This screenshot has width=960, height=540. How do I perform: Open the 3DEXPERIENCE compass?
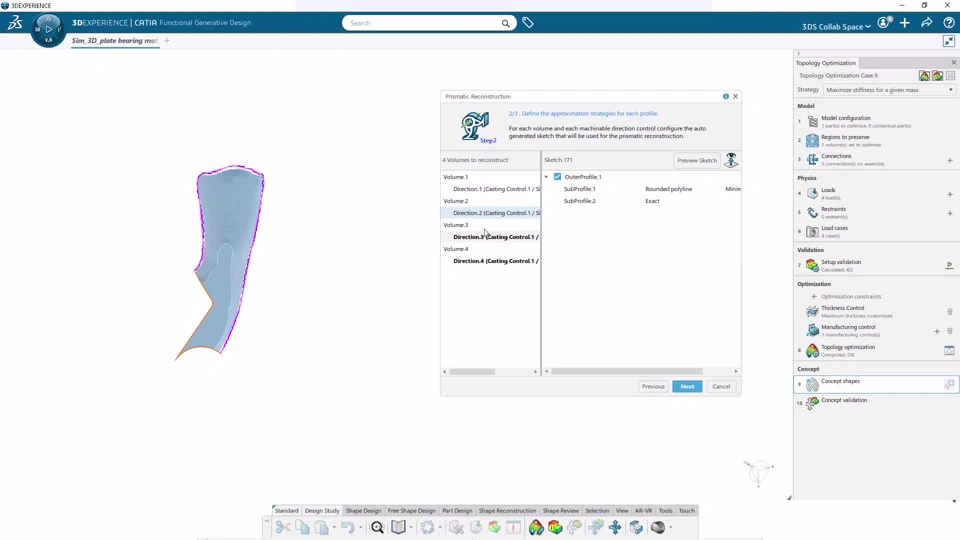pos(48,29)
